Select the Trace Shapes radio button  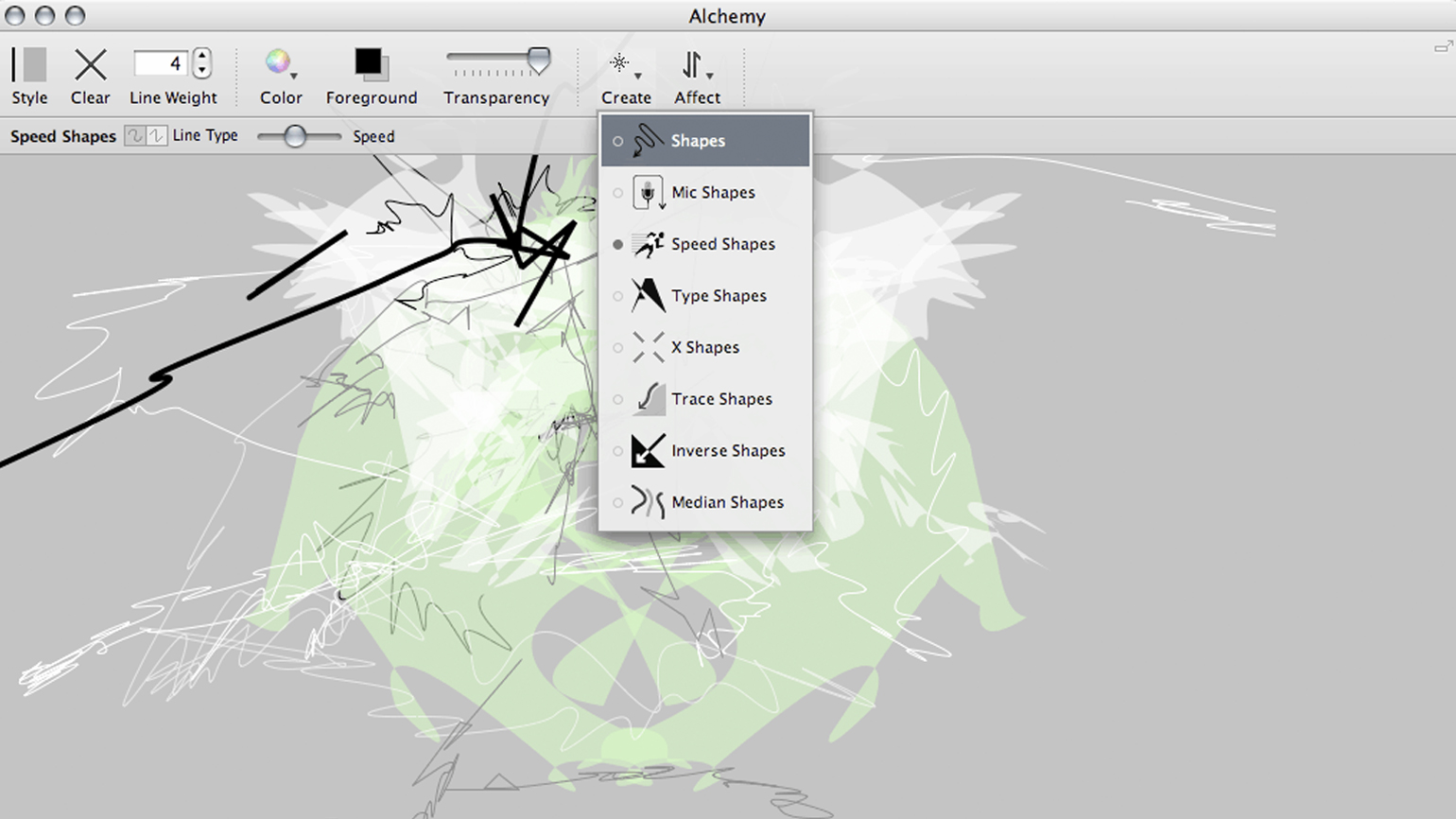click(618, 400)
